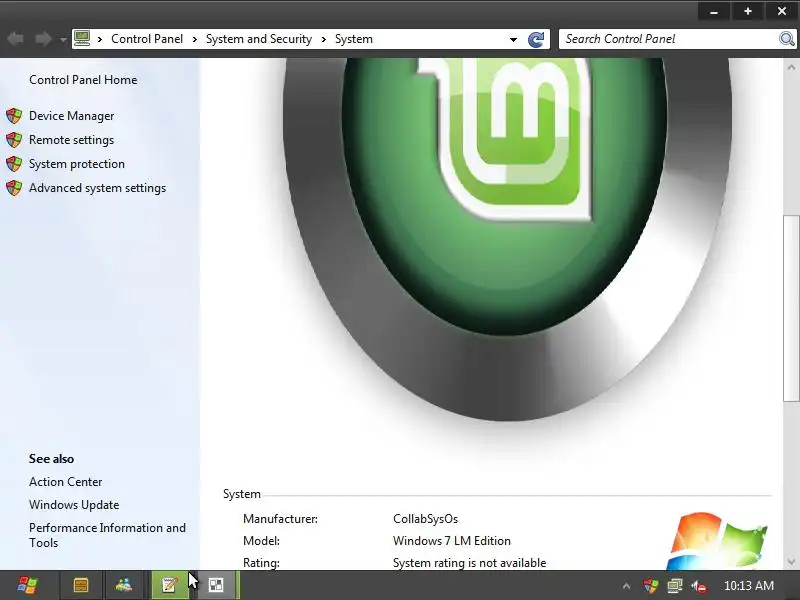Click the security shield tray icon

pyautogui.click(x=651, y=586)
